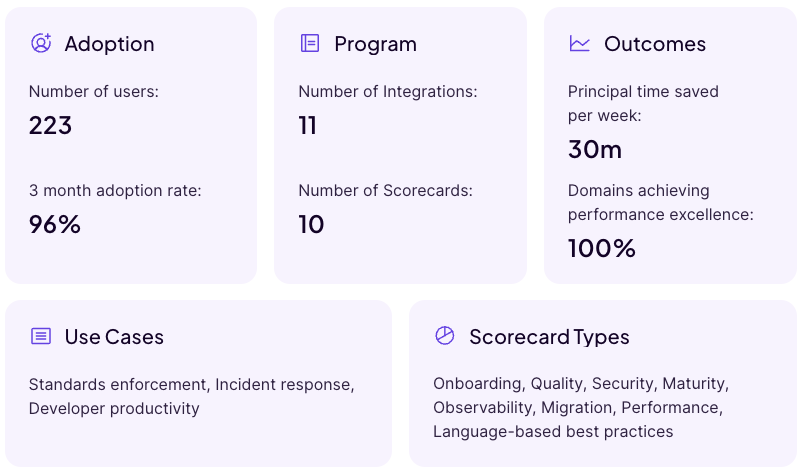
Task: Click the Use Cases heading
Action: coord(114,337)
